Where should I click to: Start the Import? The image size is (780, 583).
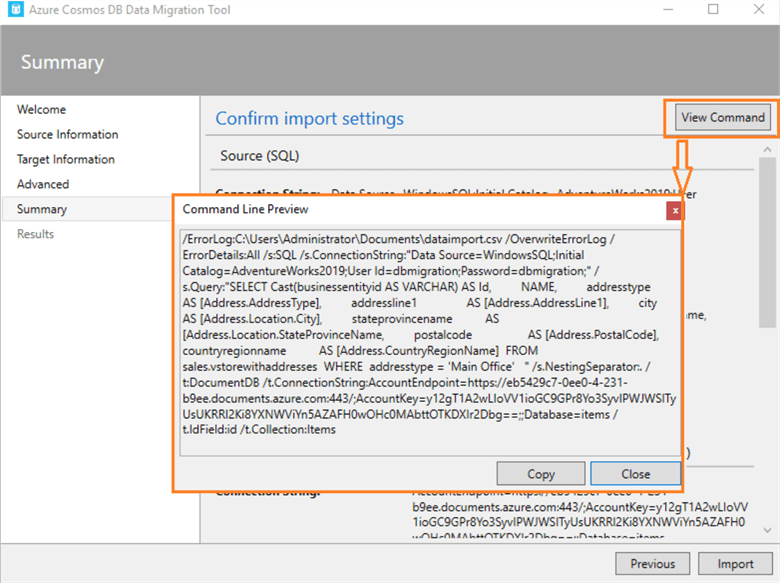coord(735,564)
